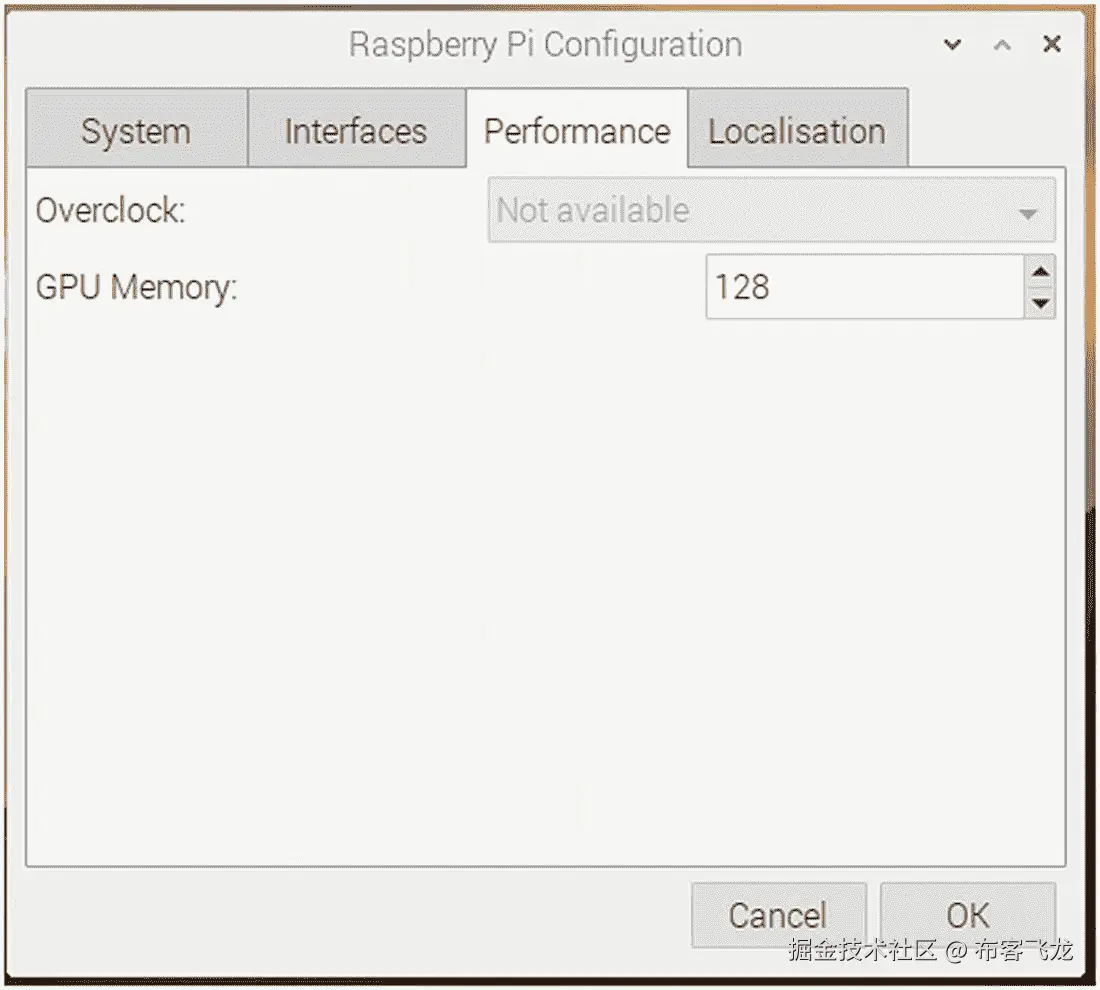This screenshot has width=1100, height=990.
Task: Click the GPU Memory label text
Action: [137, 288]
